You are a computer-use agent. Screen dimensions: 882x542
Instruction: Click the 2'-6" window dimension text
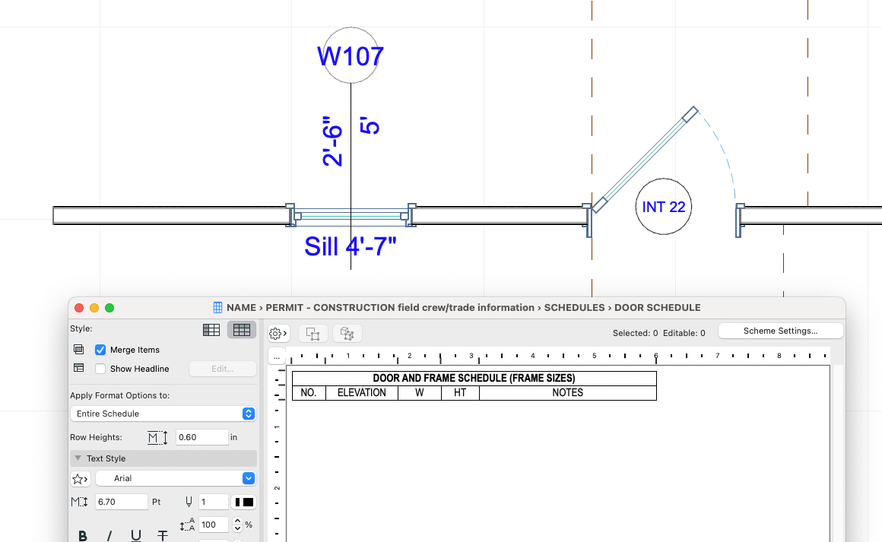pos(332,141)
